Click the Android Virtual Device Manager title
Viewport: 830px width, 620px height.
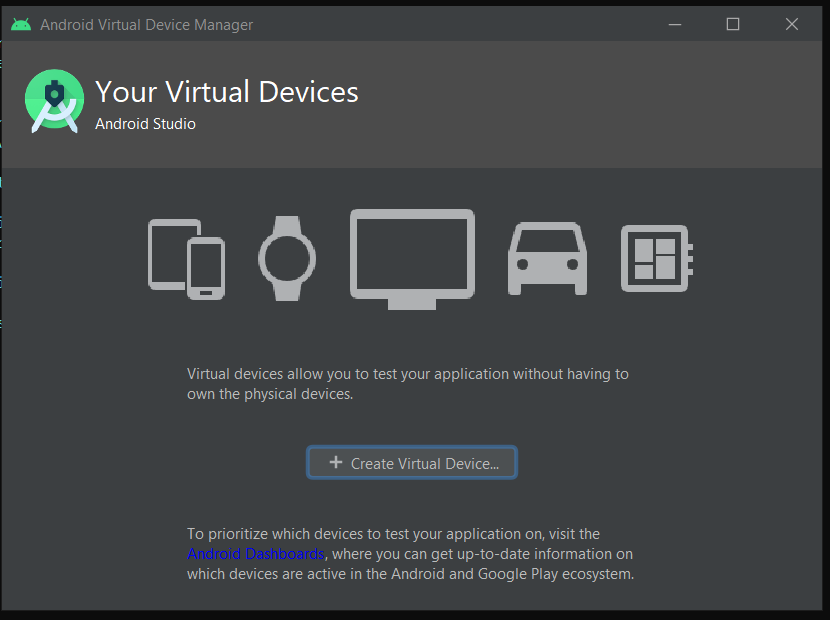[147, 25]
